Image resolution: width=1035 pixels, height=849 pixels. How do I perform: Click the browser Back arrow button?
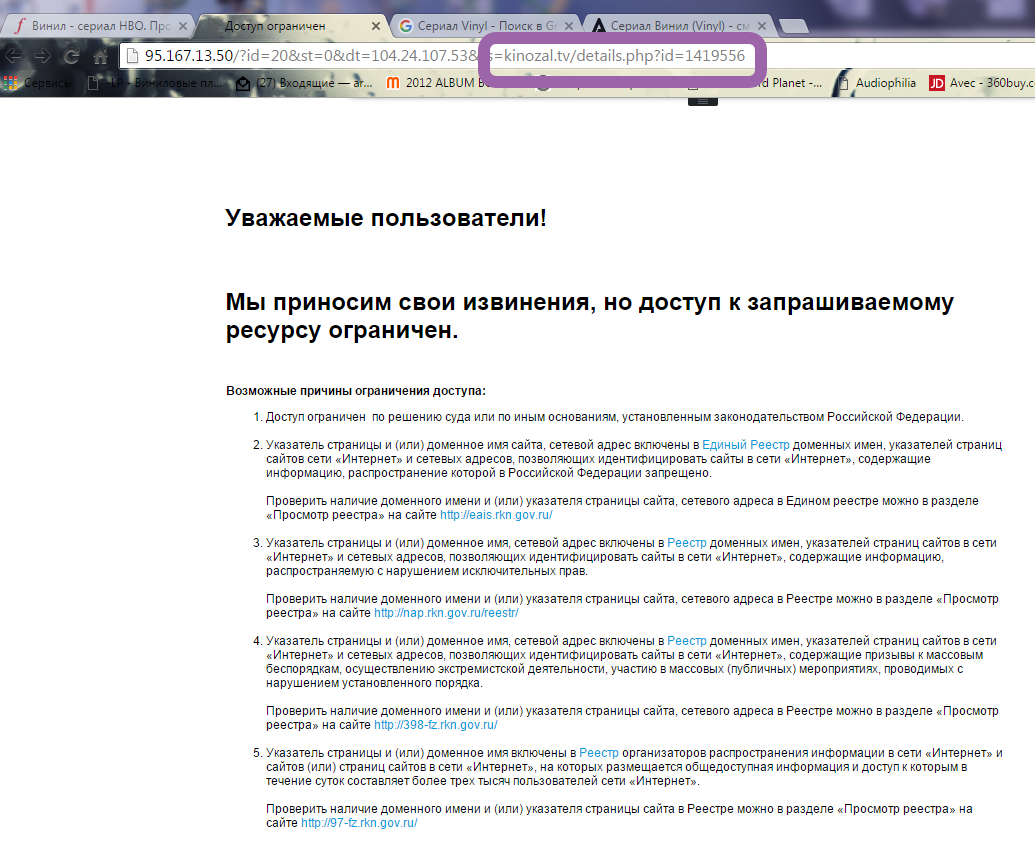tap(14, 56)
